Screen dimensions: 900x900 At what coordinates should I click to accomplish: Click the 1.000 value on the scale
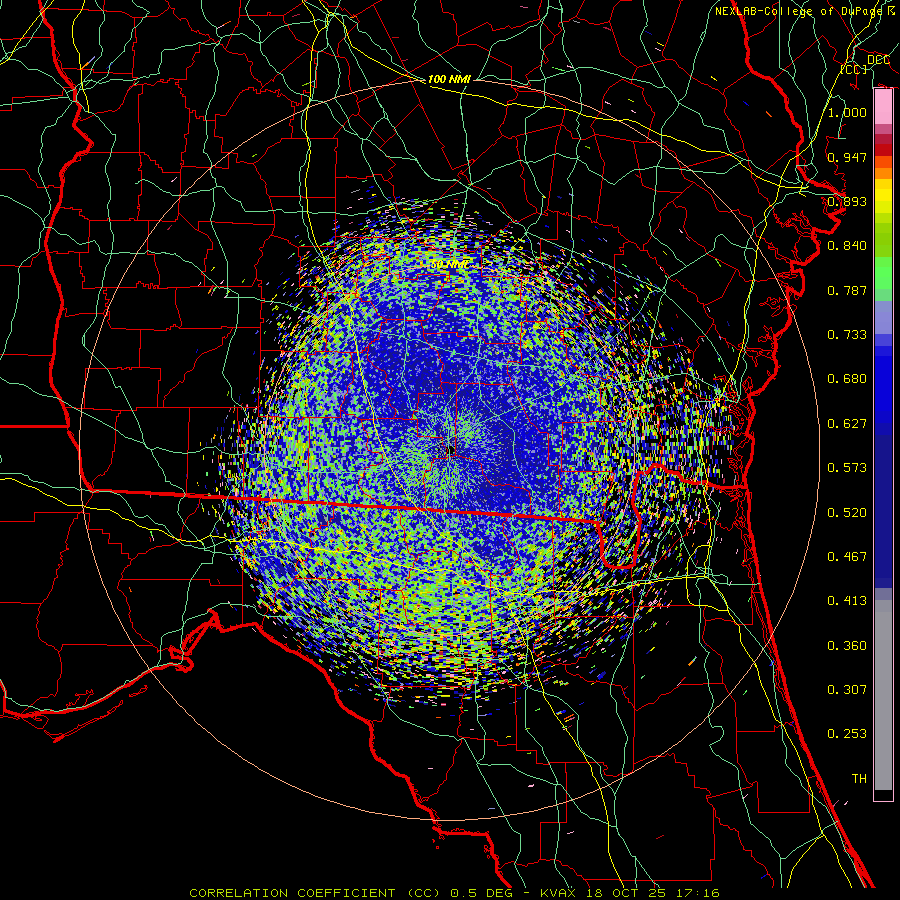847,112
